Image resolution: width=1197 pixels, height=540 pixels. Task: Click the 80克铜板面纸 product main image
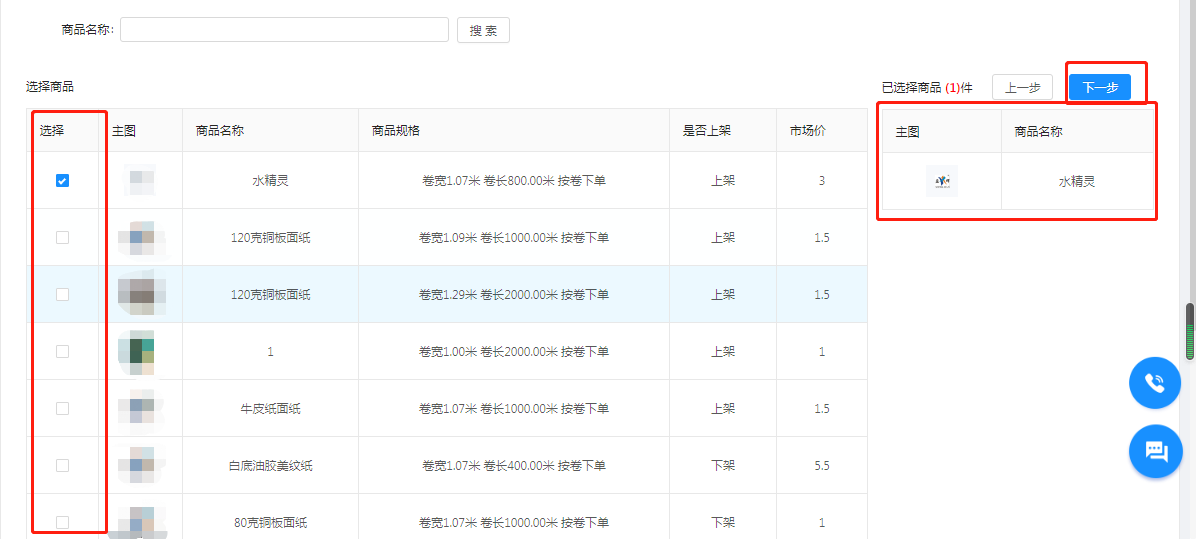(140, 522)
